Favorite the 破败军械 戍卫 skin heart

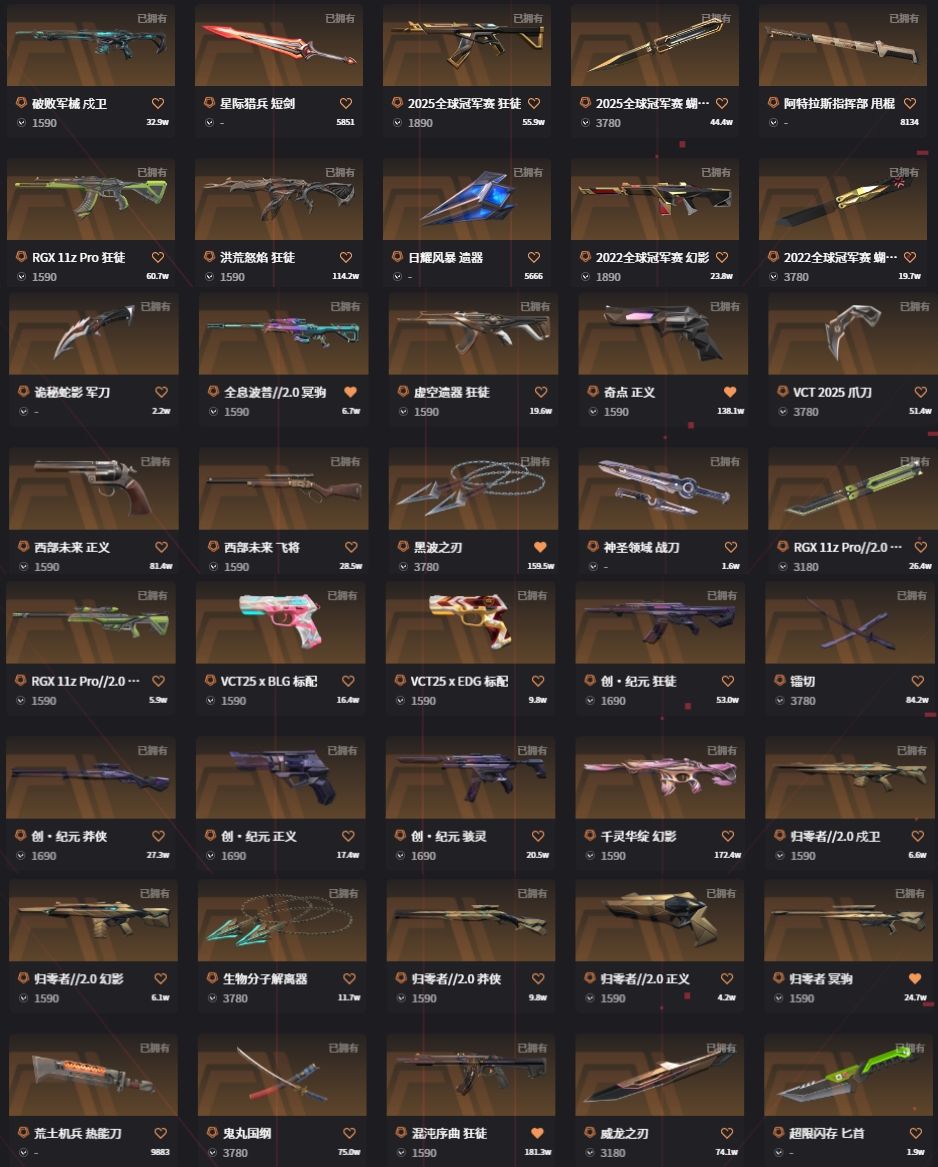click(x=158, y=103)
